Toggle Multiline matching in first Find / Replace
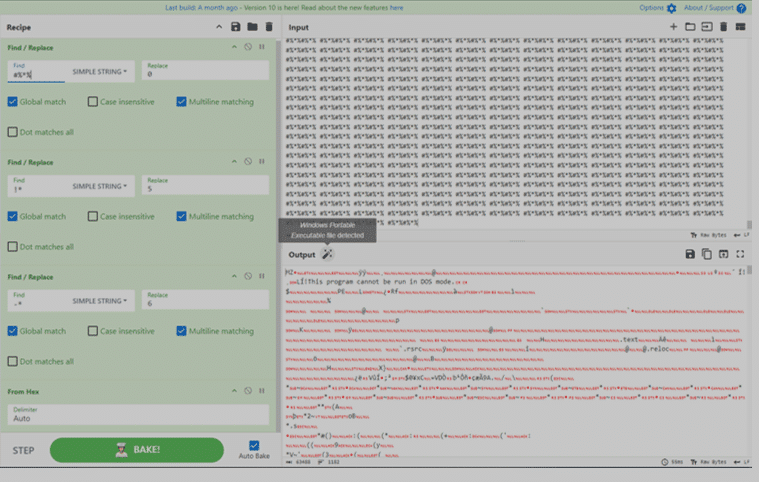This screenshot has height=482, width=759. pyautogui.click(x=182, y=102)
